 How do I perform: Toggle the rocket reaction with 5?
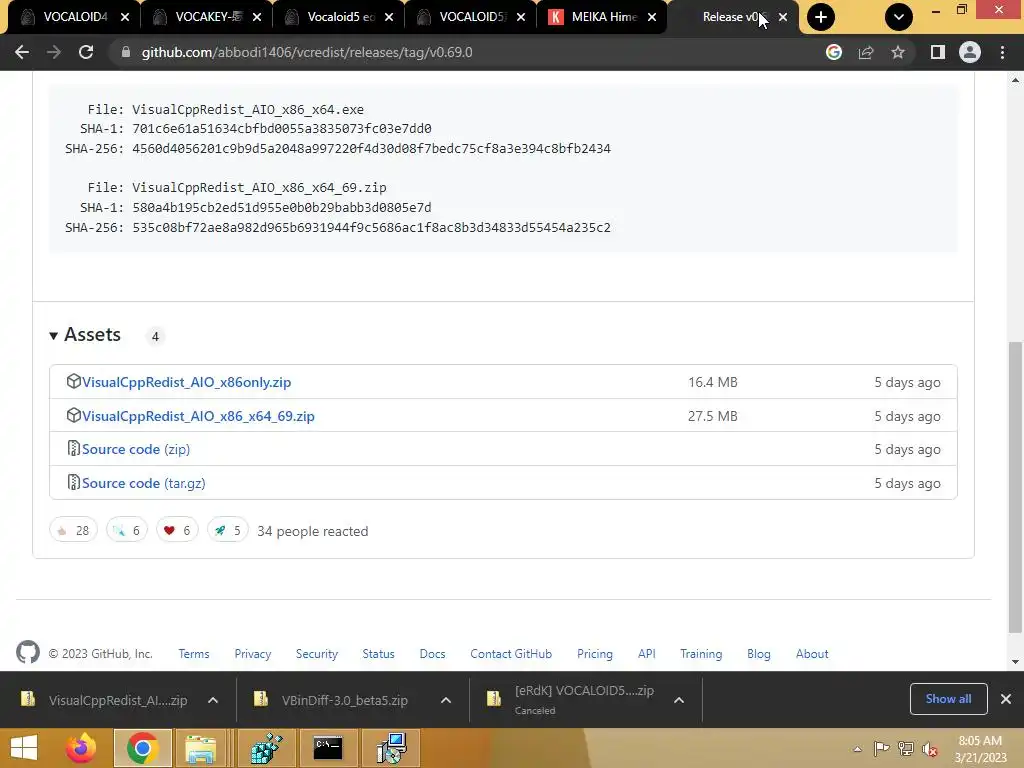227,530
